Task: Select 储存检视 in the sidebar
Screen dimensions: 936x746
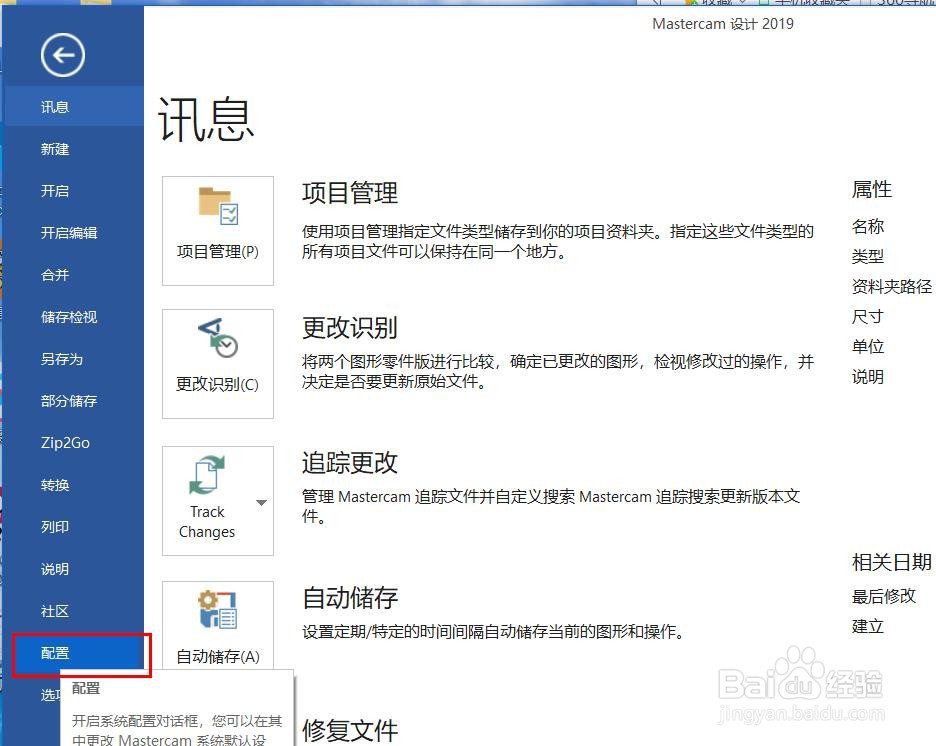Action: click(73, 317)
